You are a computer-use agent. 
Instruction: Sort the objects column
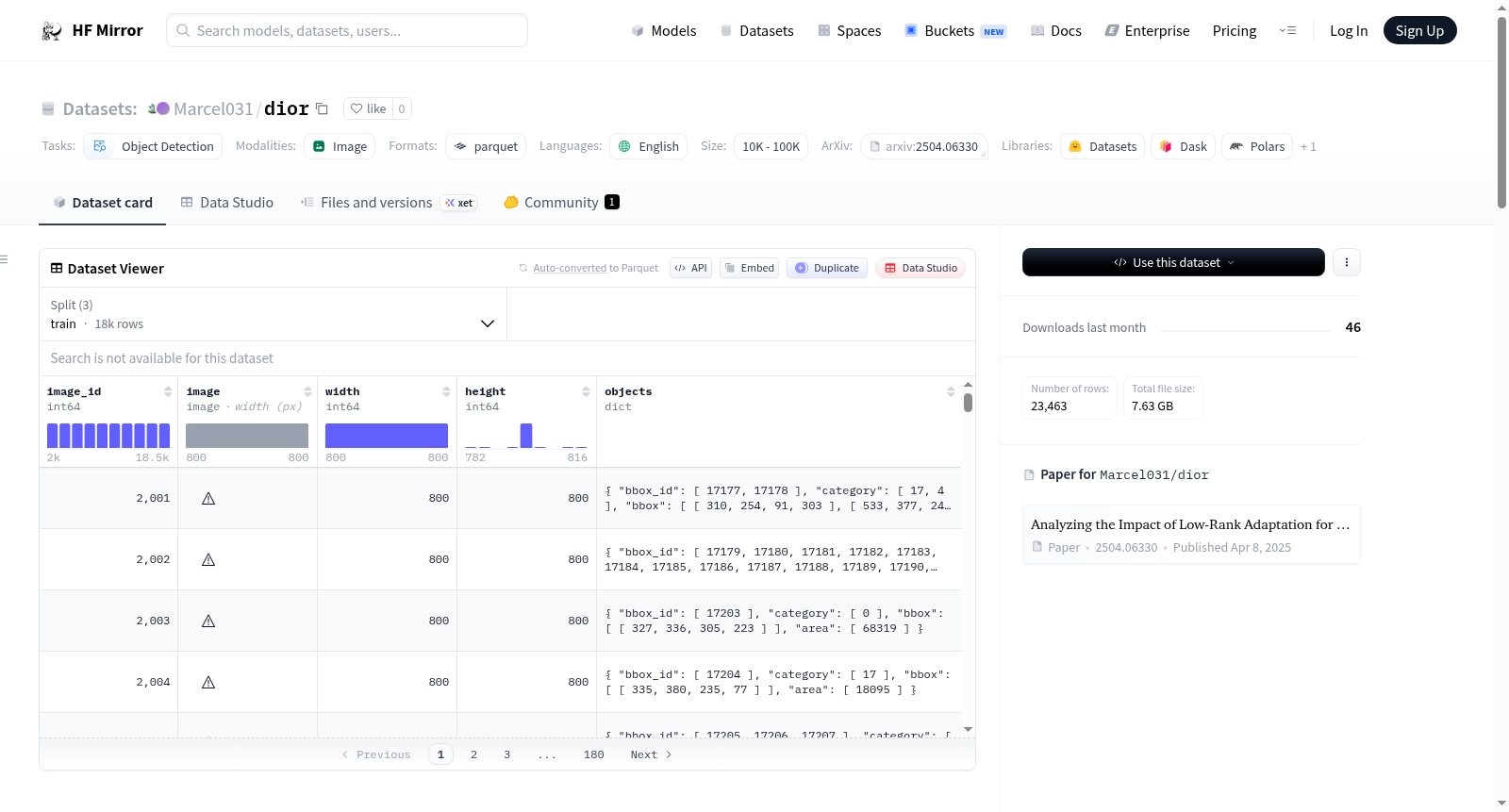click(951, 391)
